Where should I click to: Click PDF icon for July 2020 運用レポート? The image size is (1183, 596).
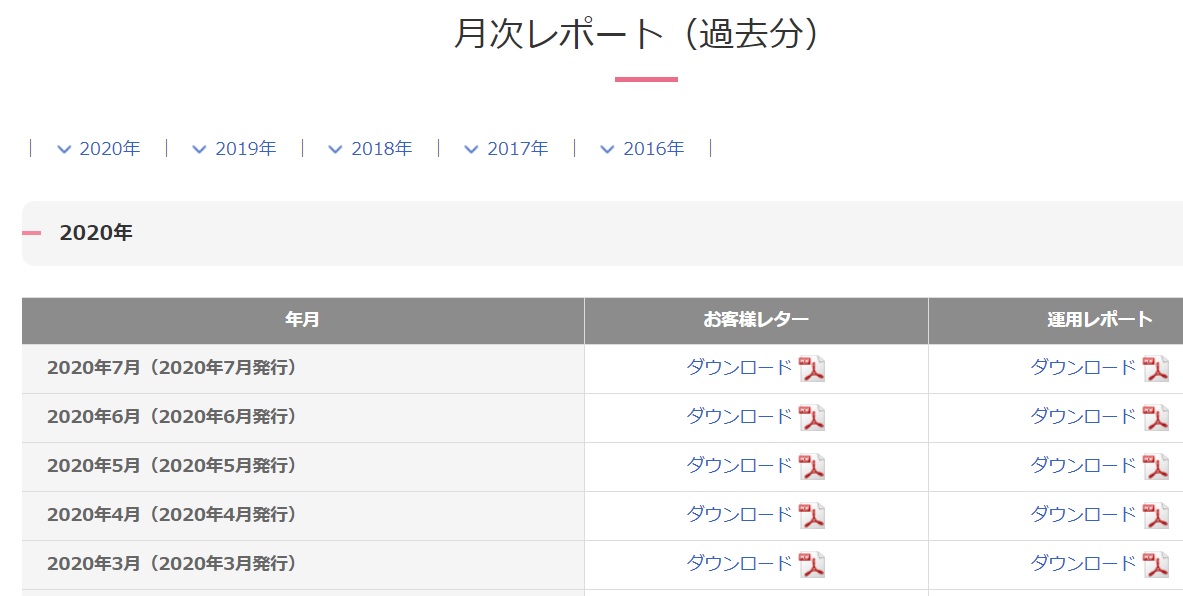[1156, 369]
